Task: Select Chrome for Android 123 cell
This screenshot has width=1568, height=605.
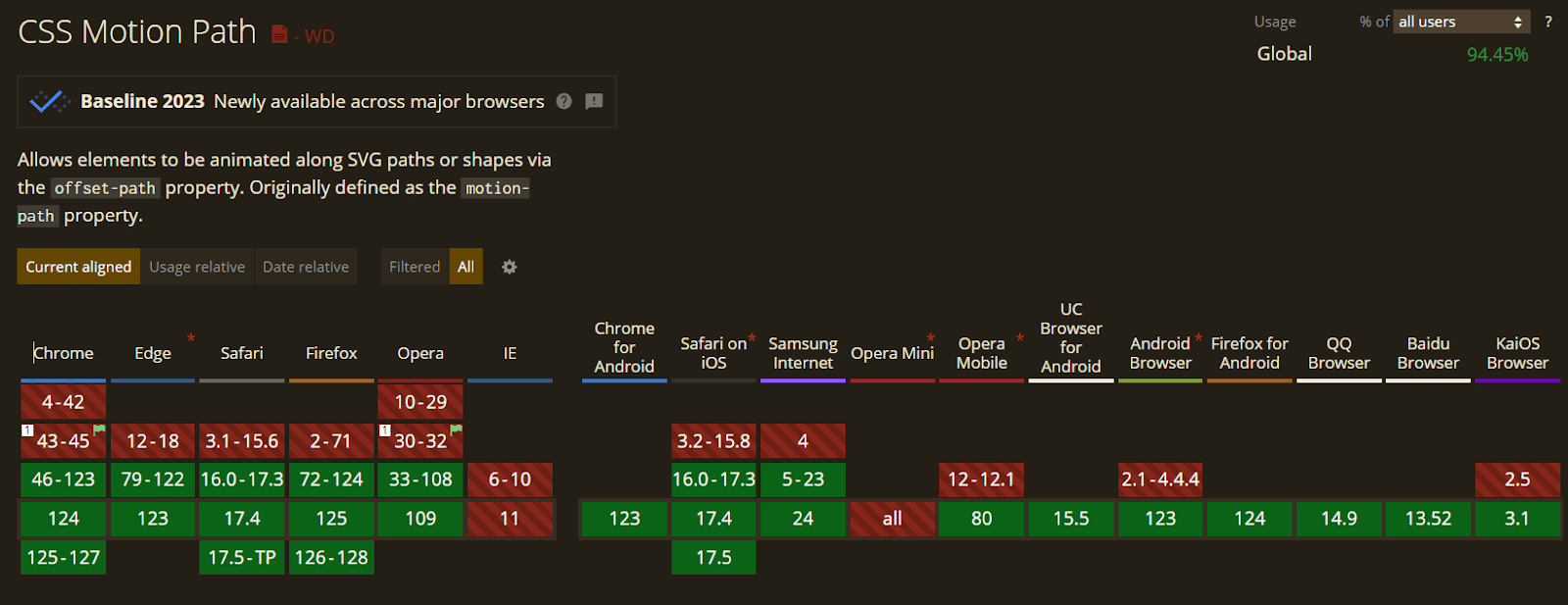Action: [x=624, y=519]
